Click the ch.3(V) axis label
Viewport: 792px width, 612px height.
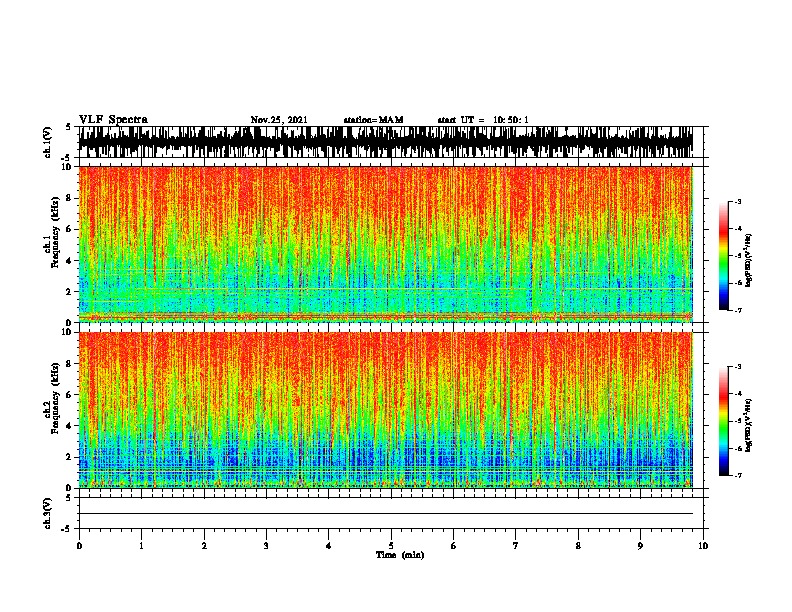tap(48, 513)
